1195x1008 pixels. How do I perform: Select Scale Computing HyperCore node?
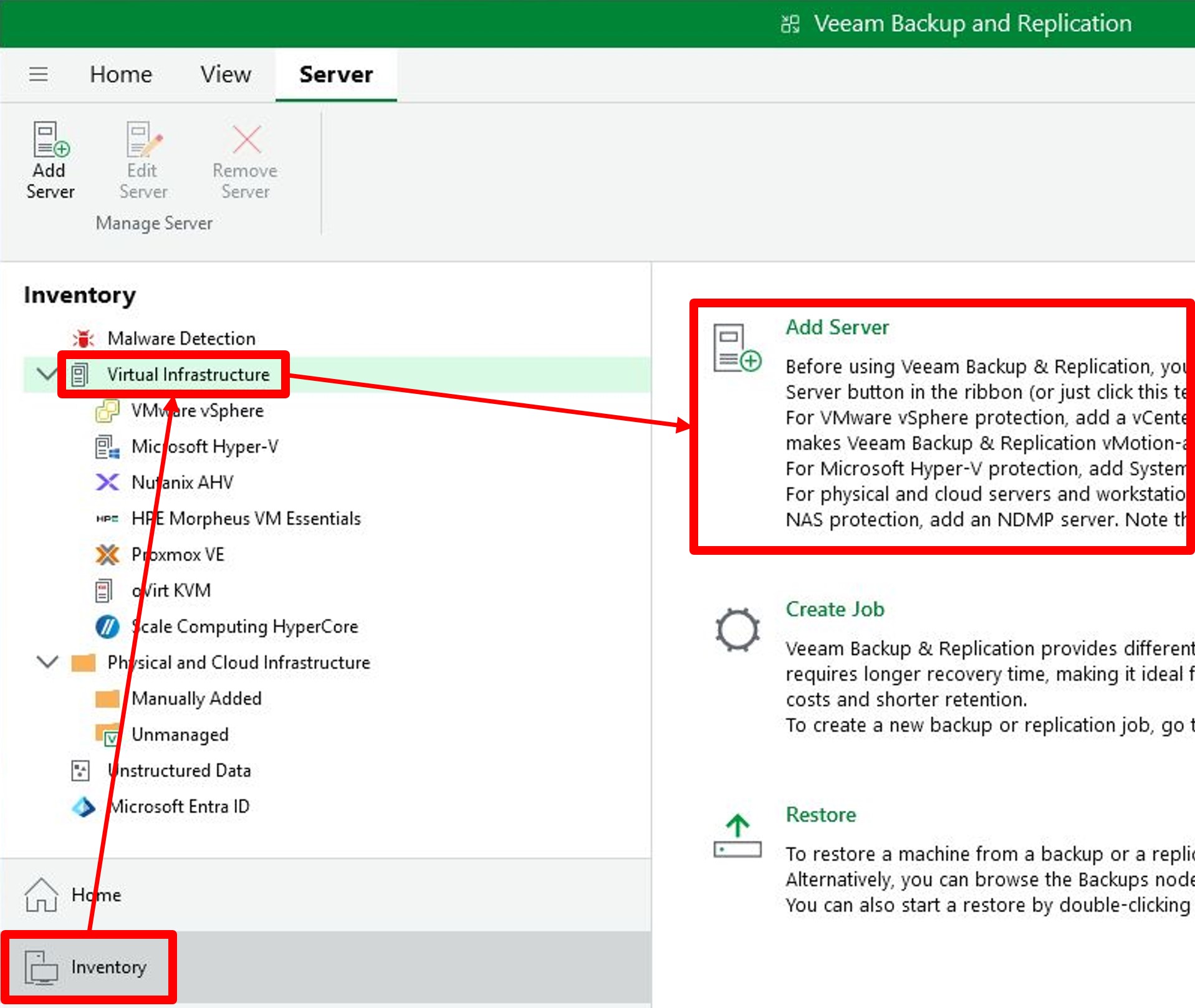(x=245, y=626)
